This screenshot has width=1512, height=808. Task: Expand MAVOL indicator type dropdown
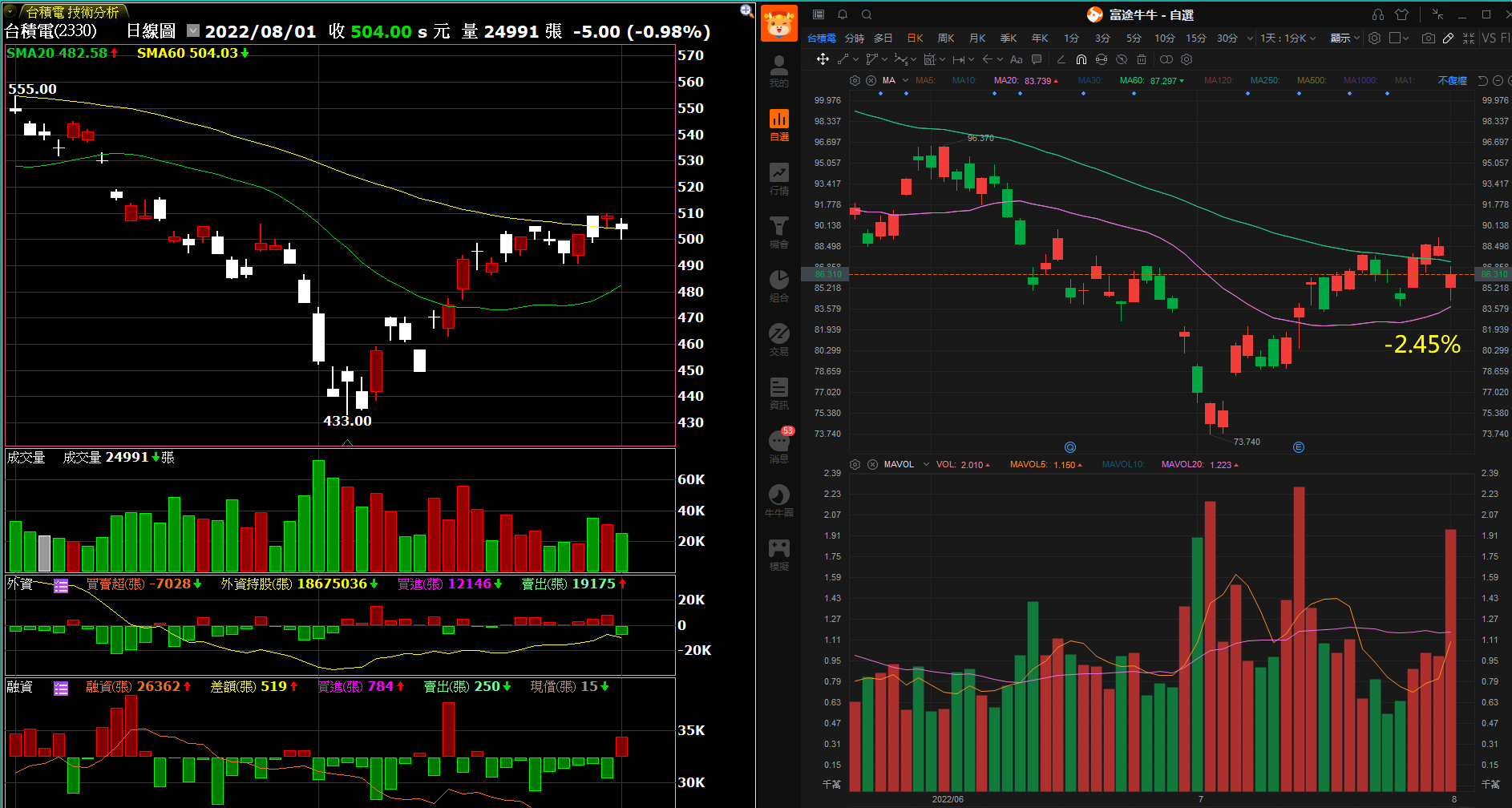pyautogui.click(x=926, y=464)
